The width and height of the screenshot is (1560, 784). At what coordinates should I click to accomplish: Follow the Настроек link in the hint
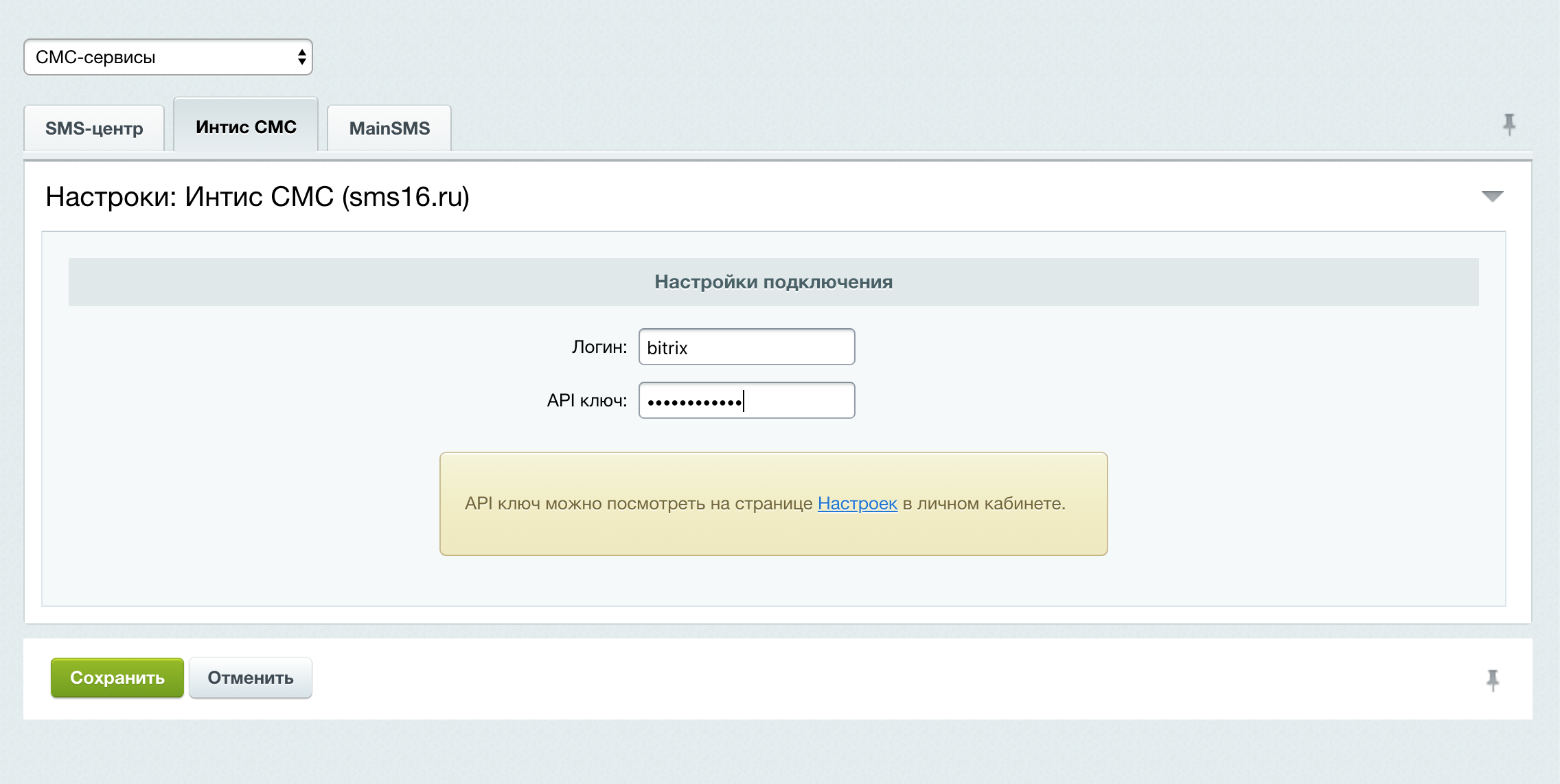[857, 503]
